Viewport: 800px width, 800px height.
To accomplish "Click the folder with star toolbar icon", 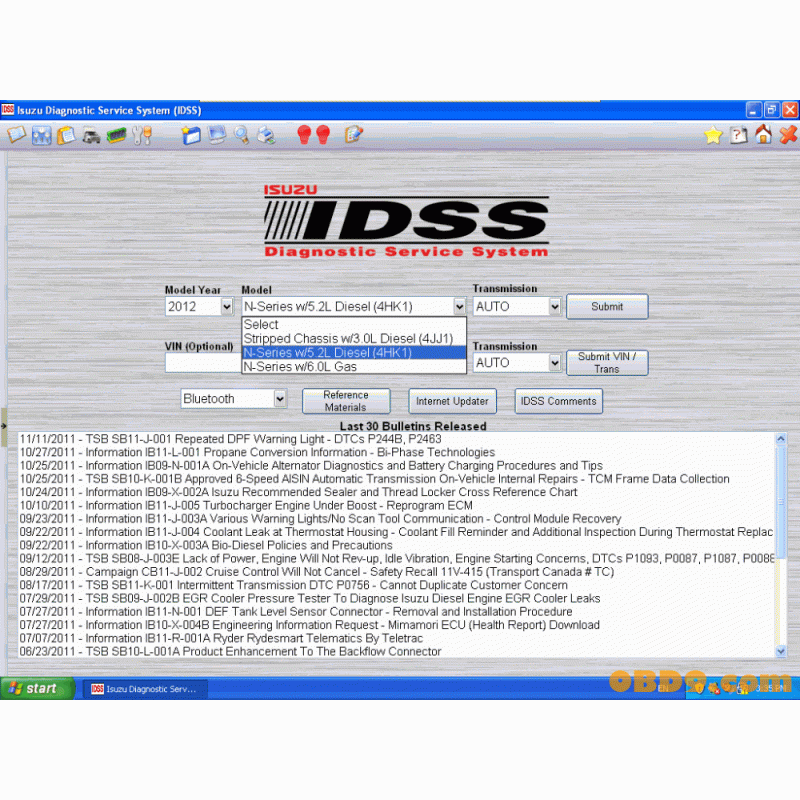I will [x=191, y=136].
